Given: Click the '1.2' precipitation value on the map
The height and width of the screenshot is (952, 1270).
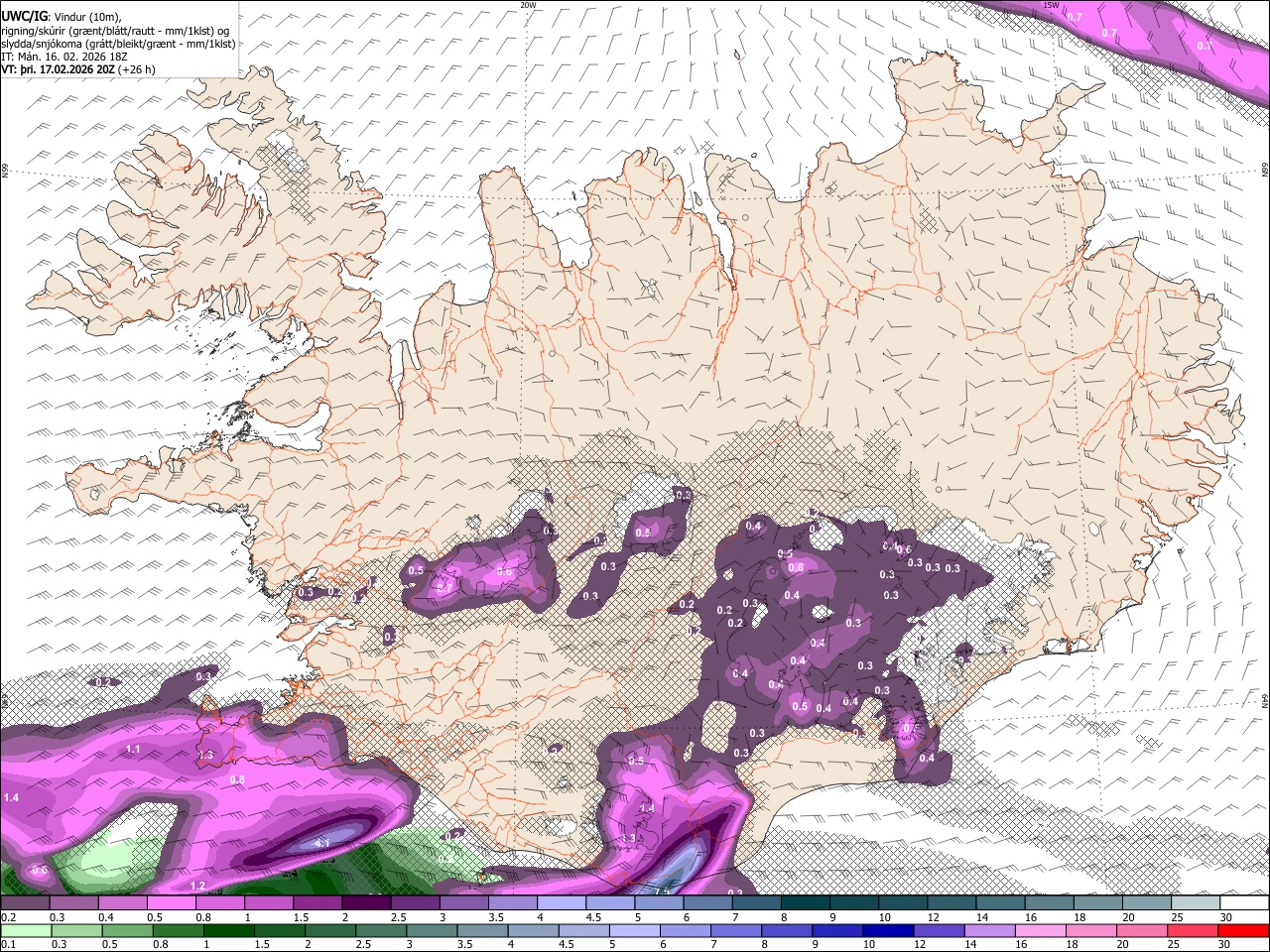Looking at the screenshot, I should [x=197, y=886].
